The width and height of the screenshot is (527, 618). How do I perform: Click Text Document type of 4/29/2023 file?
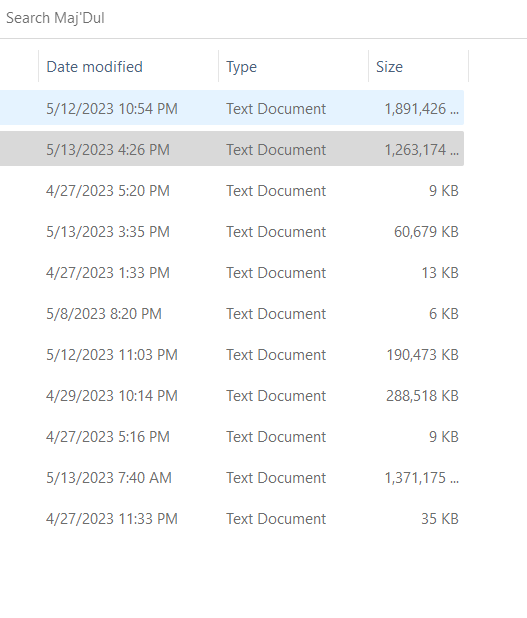pos(276,396)
